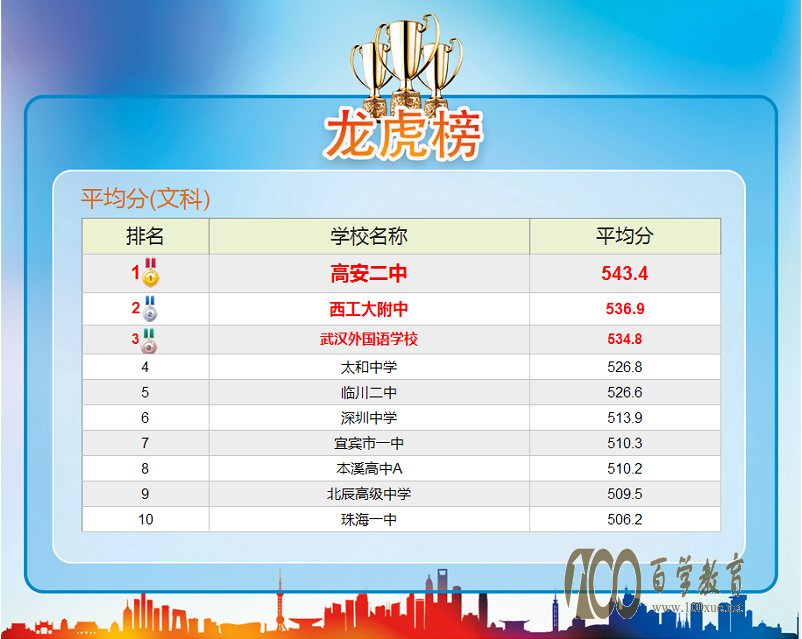Click the score 534.8
The height and width of the screenshot is (639, 802).
[625, 339]
